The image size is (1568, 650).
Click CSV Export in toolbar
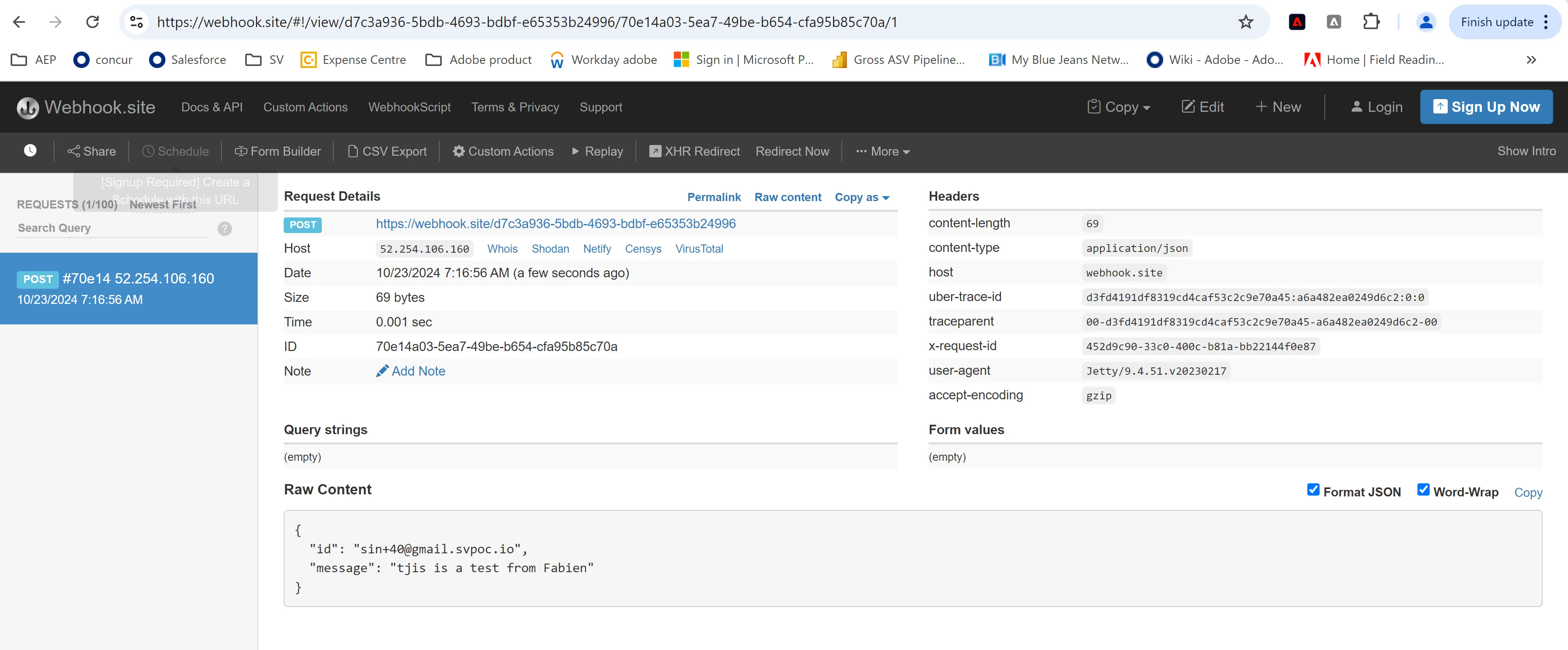pos(387,151)
